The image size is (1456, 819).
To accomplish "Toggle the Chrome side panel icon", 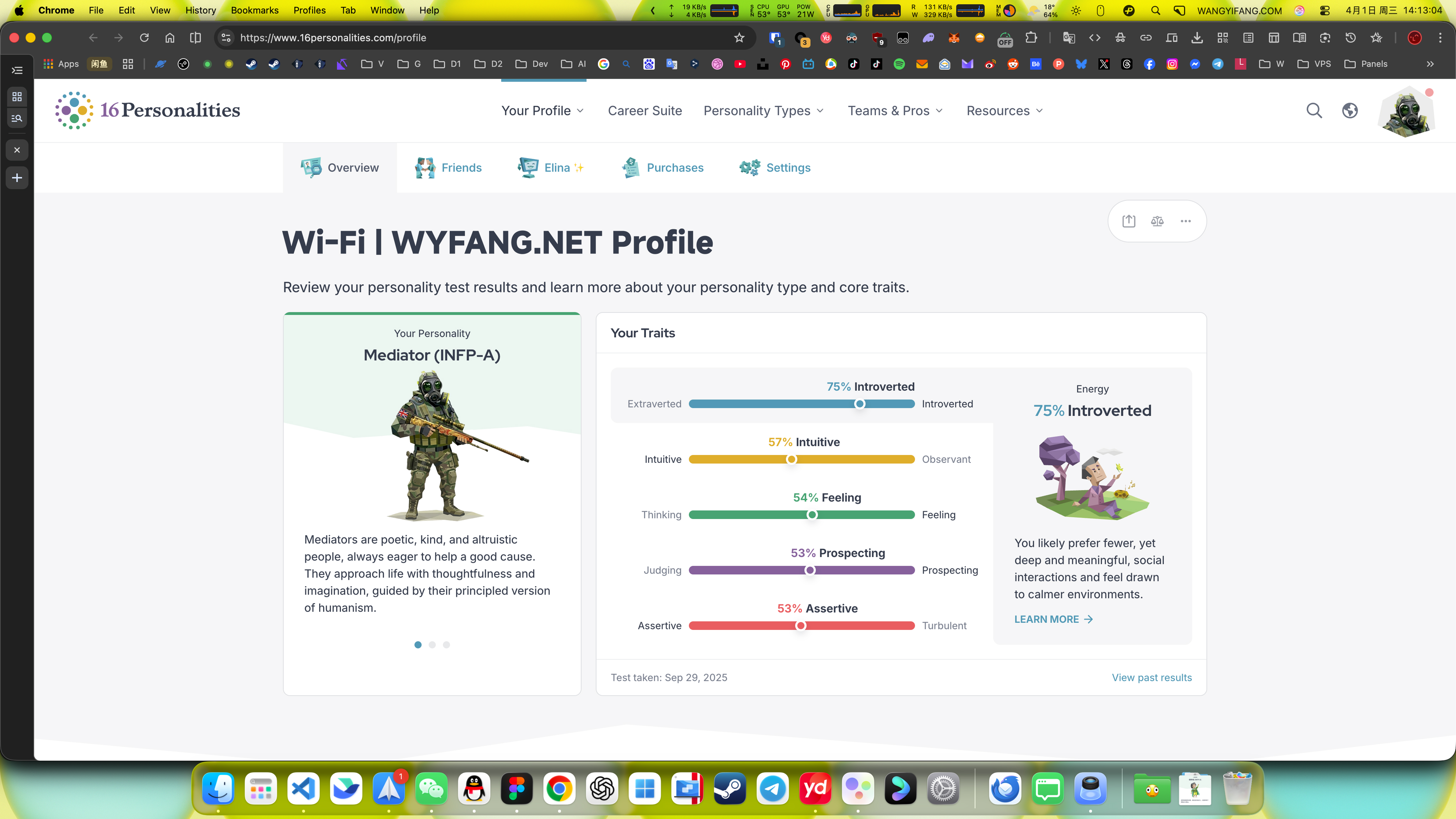I will pyautogui.click(x=195, y=38).
